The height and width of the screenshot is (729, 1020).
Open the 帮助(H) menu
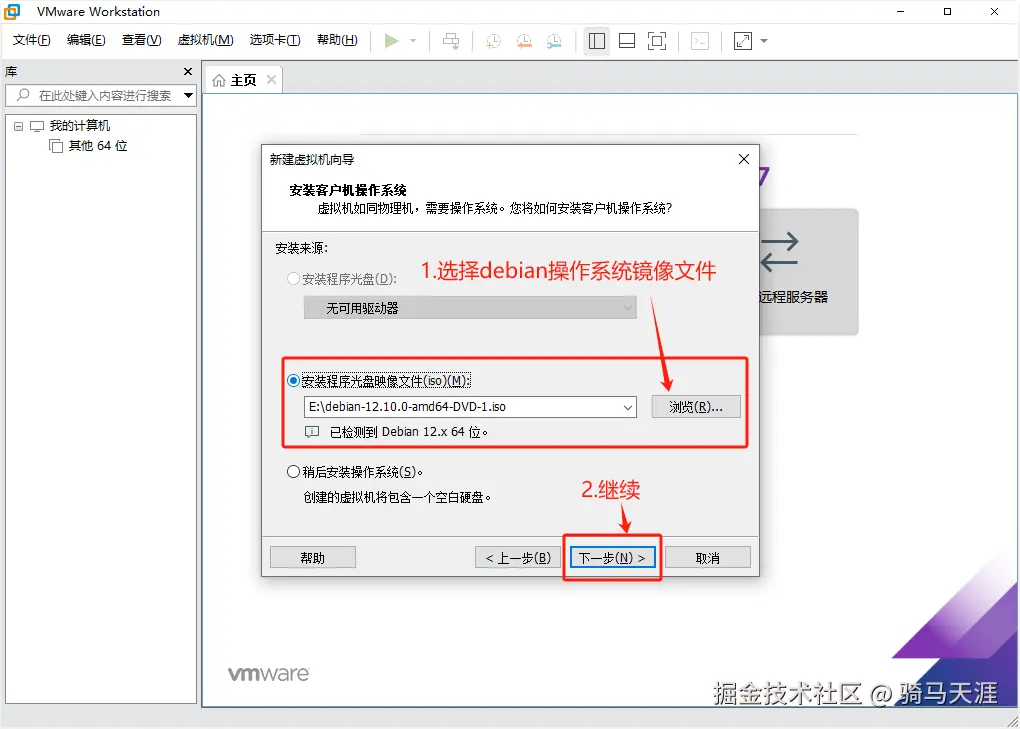[x=337, y=40]
